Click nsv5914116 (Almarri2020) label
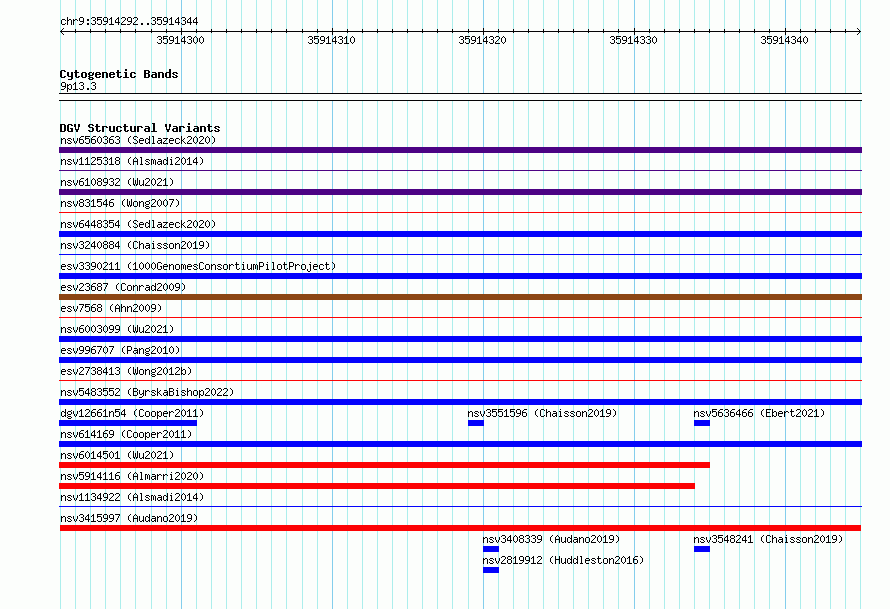The width and height of the screenshot is (890, 609). [132, 476]
